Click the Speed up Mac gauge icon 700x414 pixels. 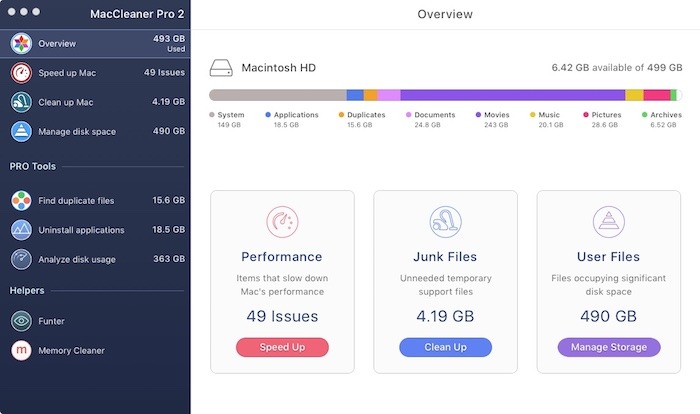[x=21, y=73]
